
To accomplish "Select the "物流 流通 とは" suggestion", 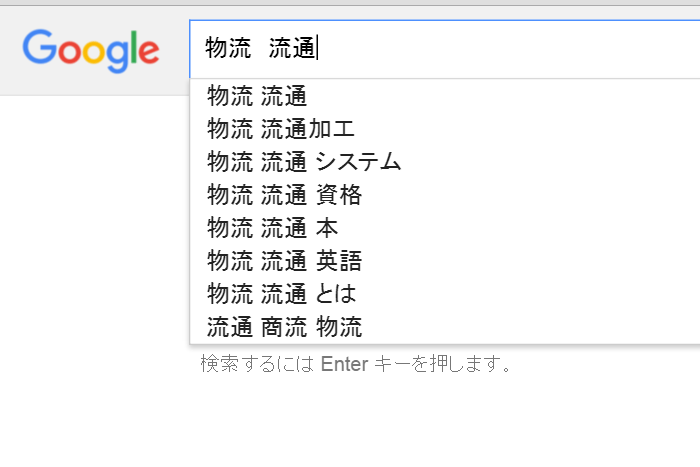I will (281, 294).
